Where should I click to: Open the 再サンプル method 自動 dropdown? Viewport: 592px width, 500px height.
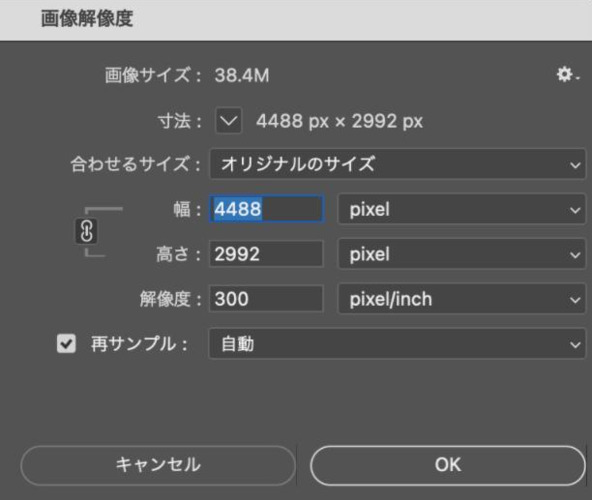point(397,344)
